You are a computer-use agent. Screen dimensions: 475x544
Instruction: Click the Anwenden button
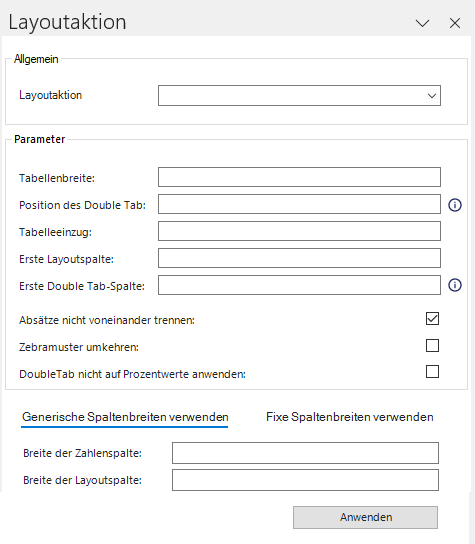pyautogui.click(x=365, y=517)
